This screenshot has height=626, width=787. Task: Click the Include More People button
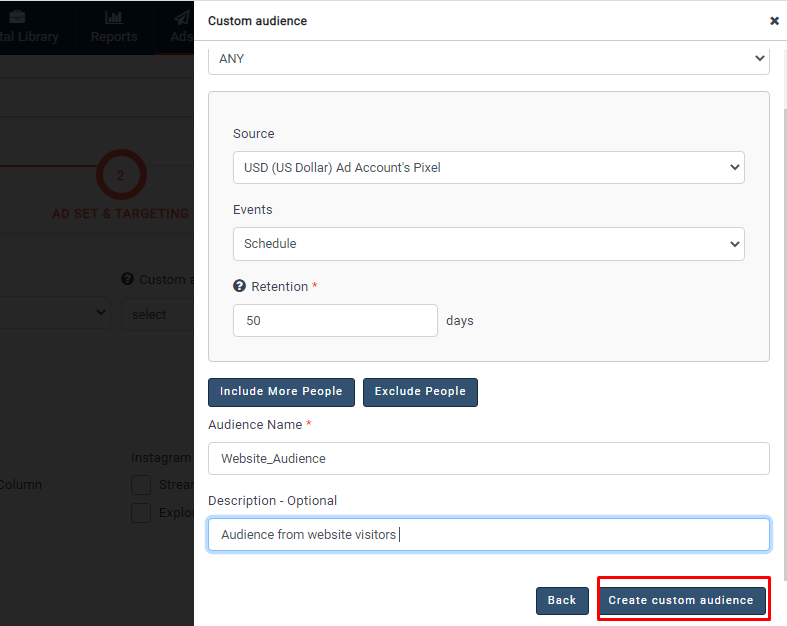click(x=281, y=392)
